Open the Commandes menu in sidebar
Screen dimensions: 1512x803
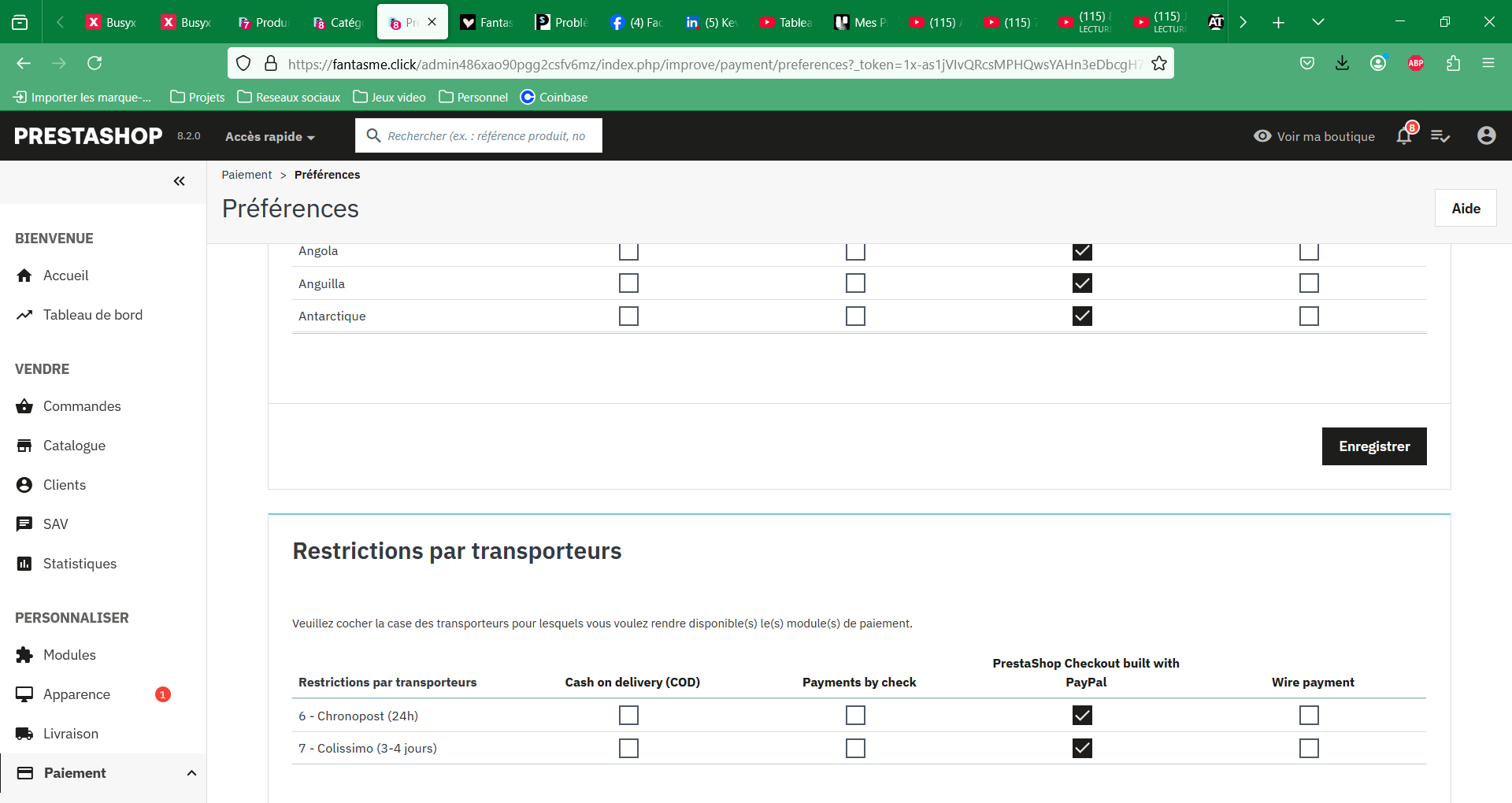pyautogui.click(x=82, y=406)
